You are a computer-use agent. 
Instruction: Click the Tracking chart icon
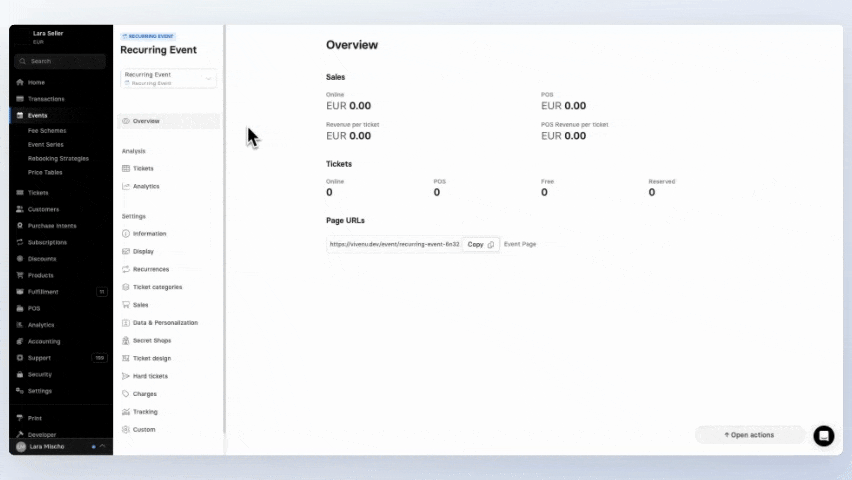[125, 412]
